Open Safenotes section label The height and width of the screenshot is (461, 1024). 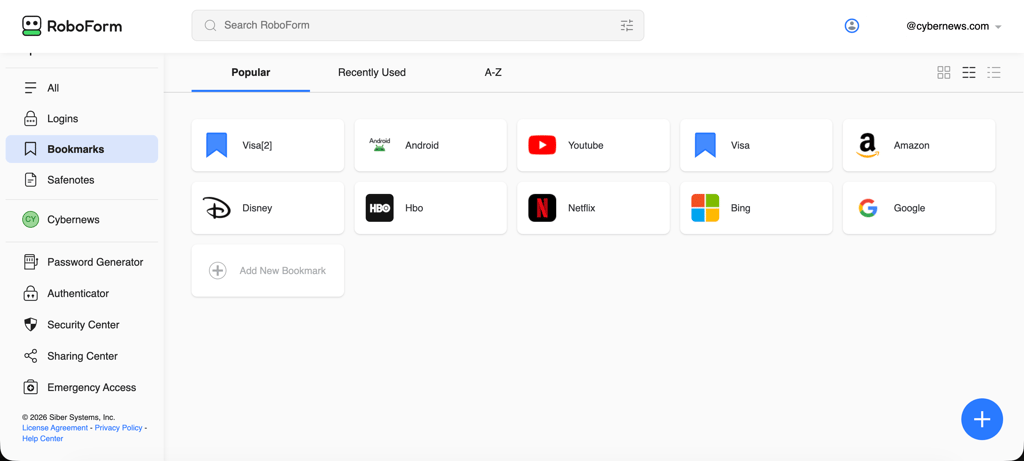coord(71,180)
